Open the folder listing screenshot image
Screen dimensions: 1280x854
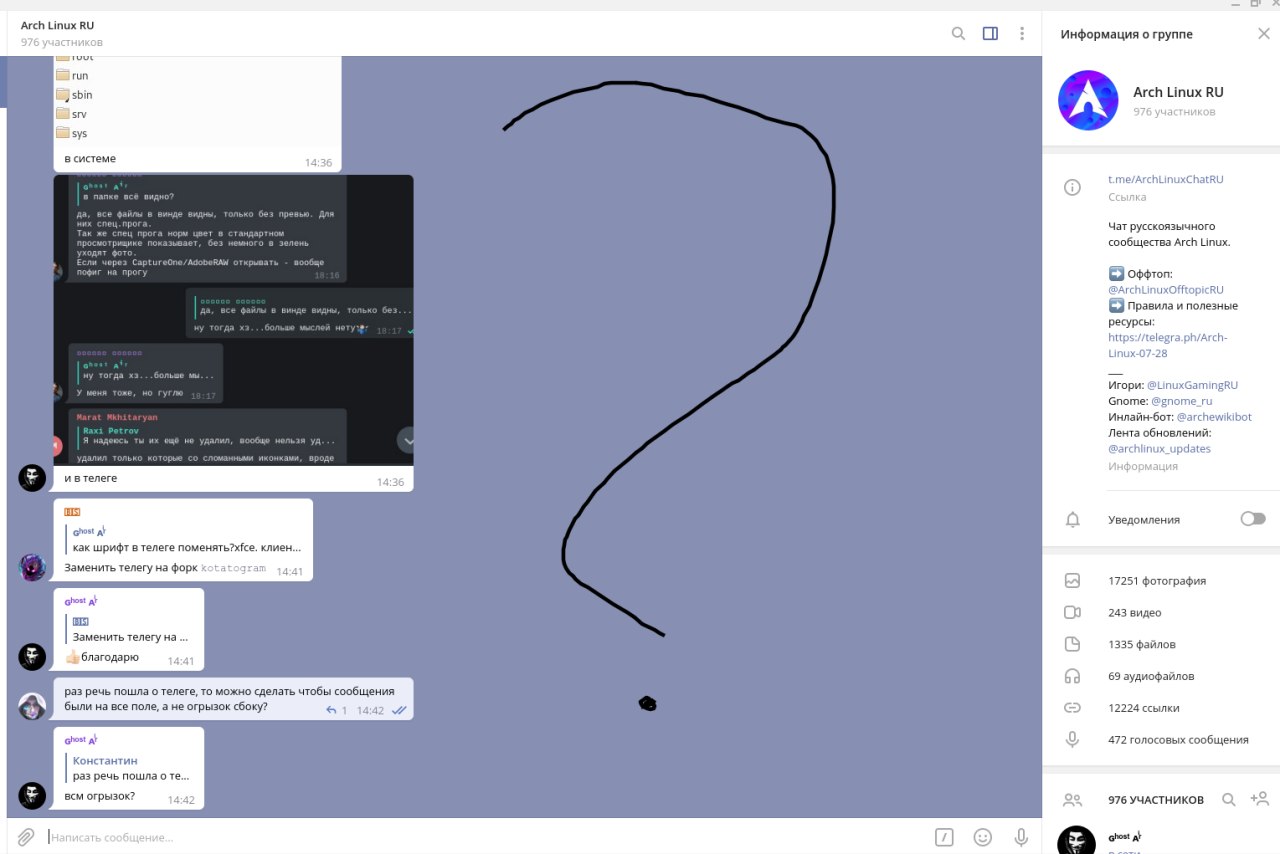tap(197, 101)
